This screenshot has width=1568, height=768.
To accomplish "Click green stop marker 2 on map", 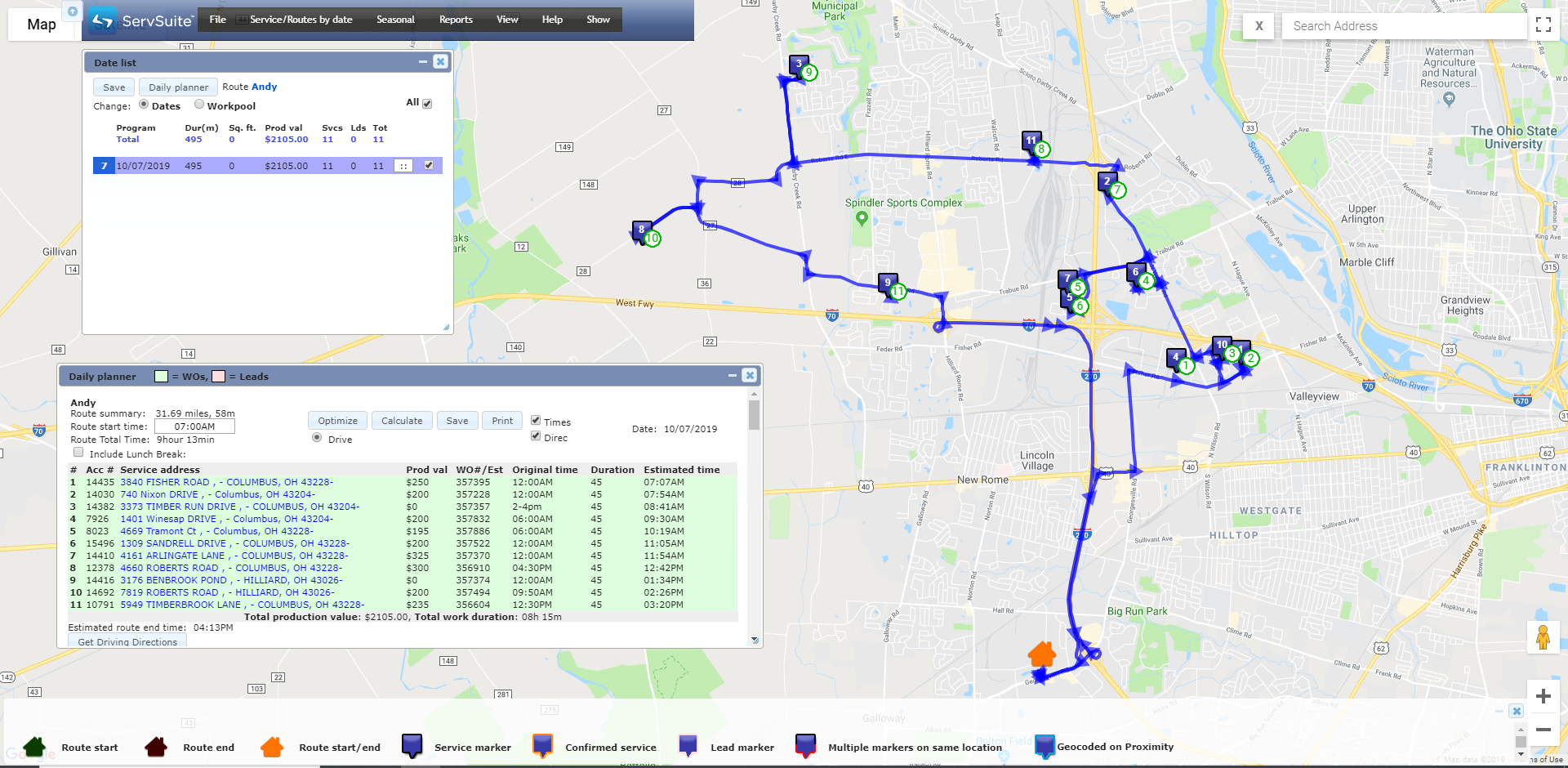I will click(1251, 359).
